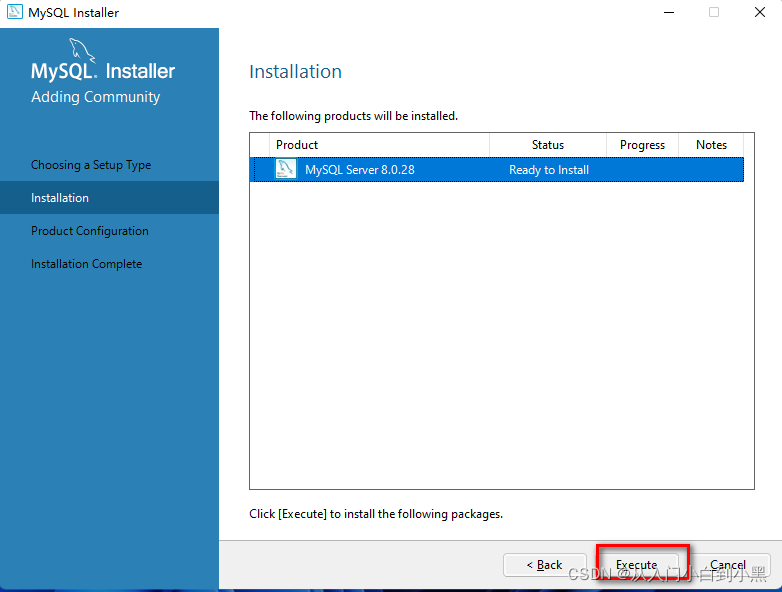This screenshot has width=782, height=592.
Task: Click the MySQL Server product icon
Action: (x=286, y=169)
